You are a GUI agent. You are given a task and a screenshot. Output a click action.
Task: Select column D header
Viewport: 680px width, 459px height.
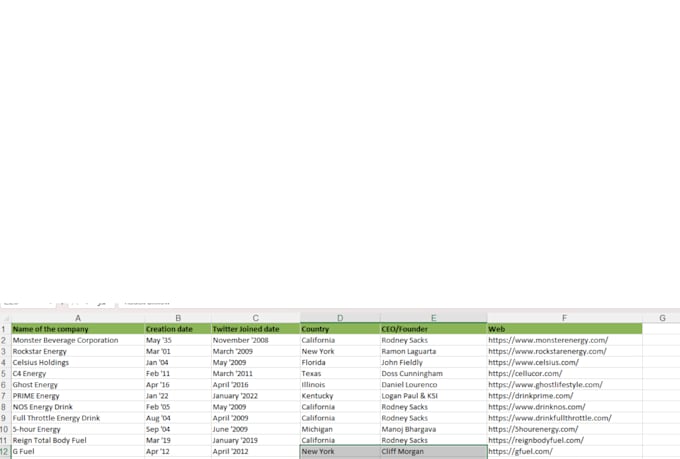[x=340, y=318]
